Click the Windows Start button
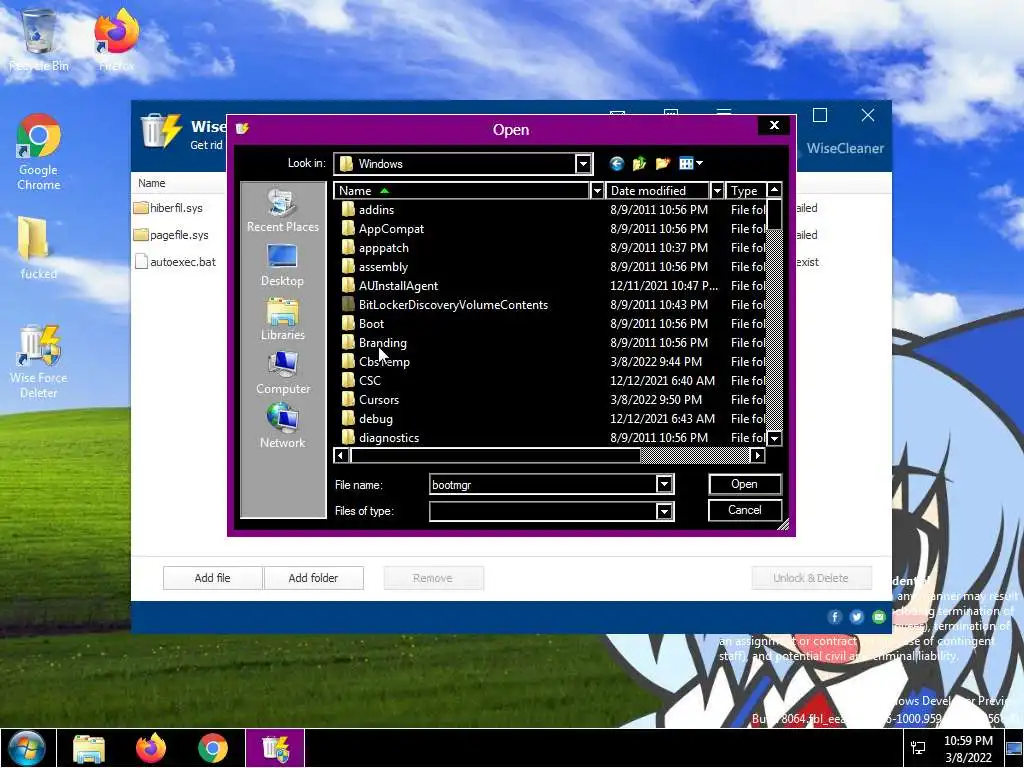The height and width of the screenshot is (768, 1024). pyautogui.click(x=27, y=748)
